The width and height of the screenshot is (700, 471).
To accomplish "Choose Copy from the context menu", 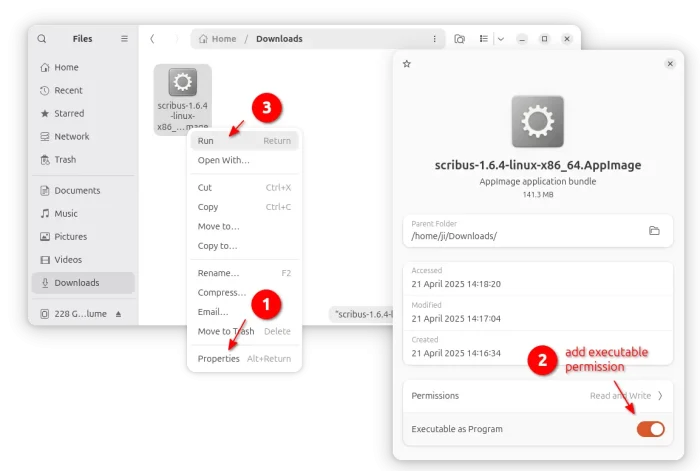I will (x=244, y=207).
